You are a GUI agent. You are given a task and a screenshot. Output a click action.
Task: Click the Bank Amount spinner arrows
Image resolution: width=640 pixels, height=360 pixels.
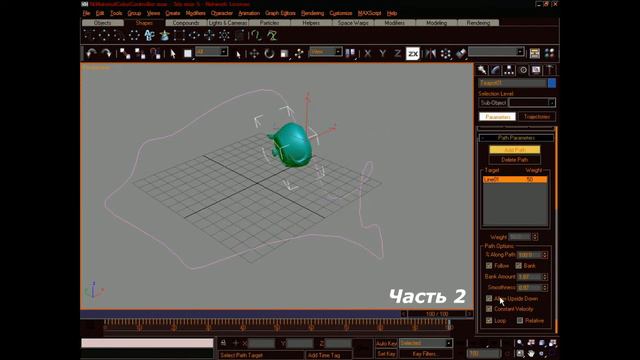(x=545, y=277)
